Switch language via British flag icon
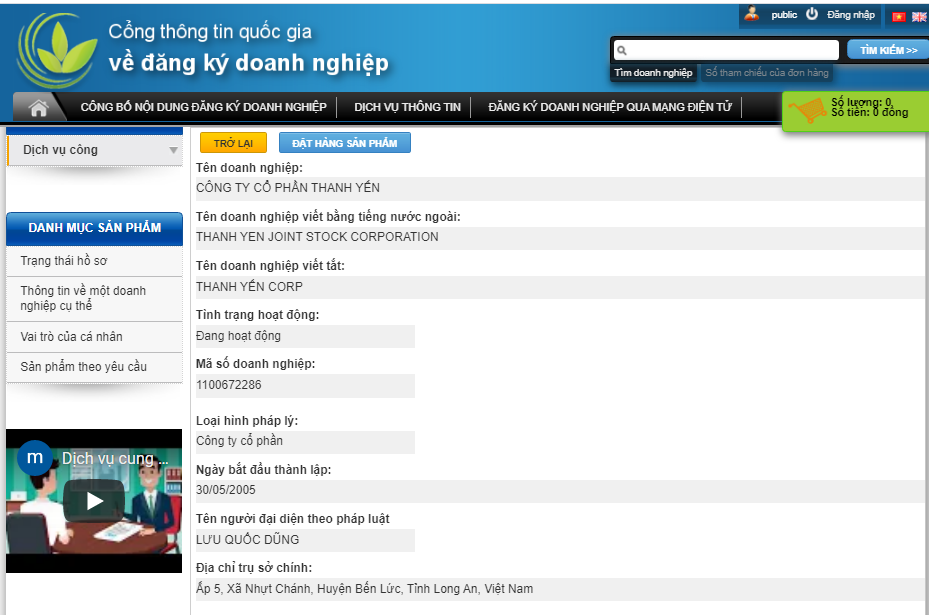 click(918, 16)
